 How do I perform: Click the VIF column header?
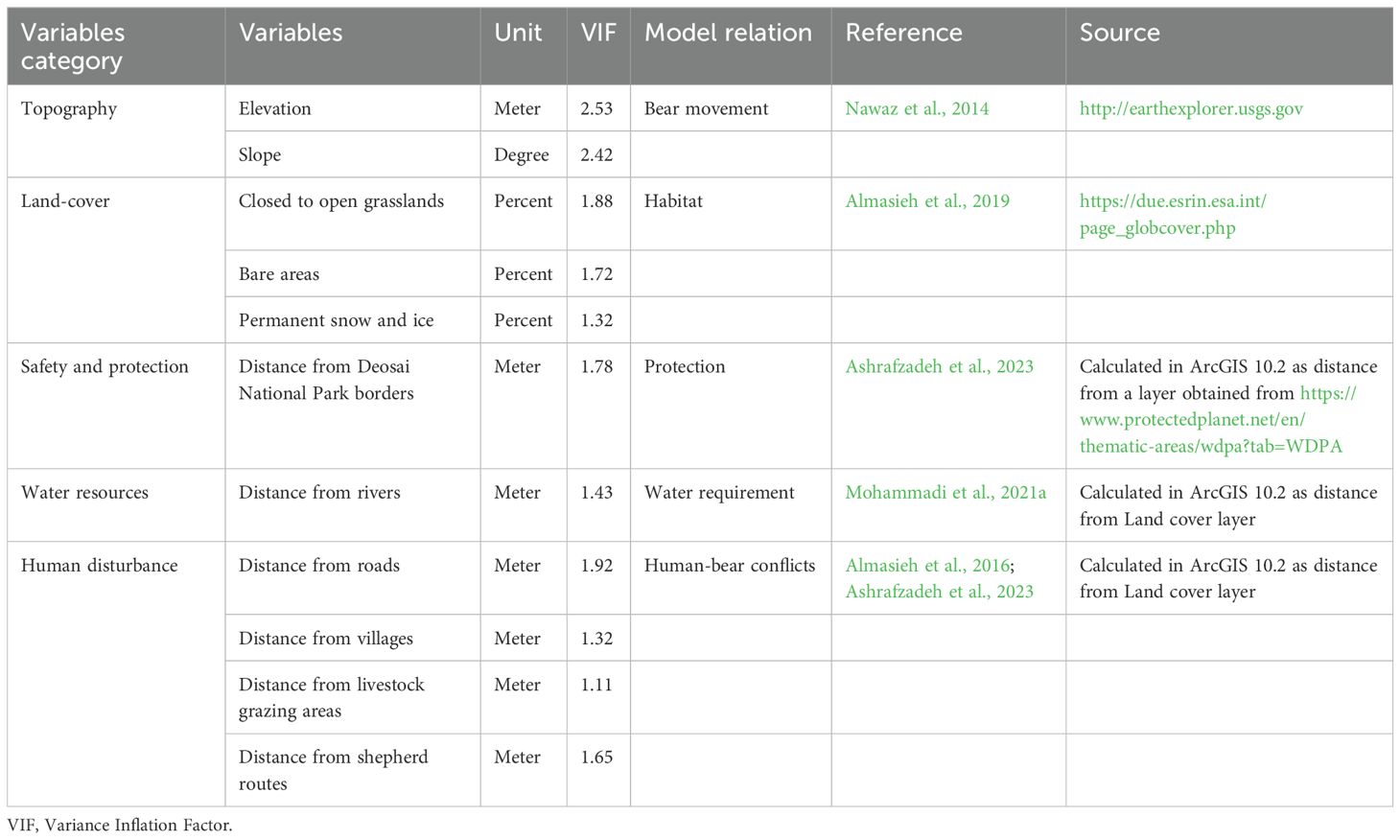pyautogui.click(x=597, y=33)
